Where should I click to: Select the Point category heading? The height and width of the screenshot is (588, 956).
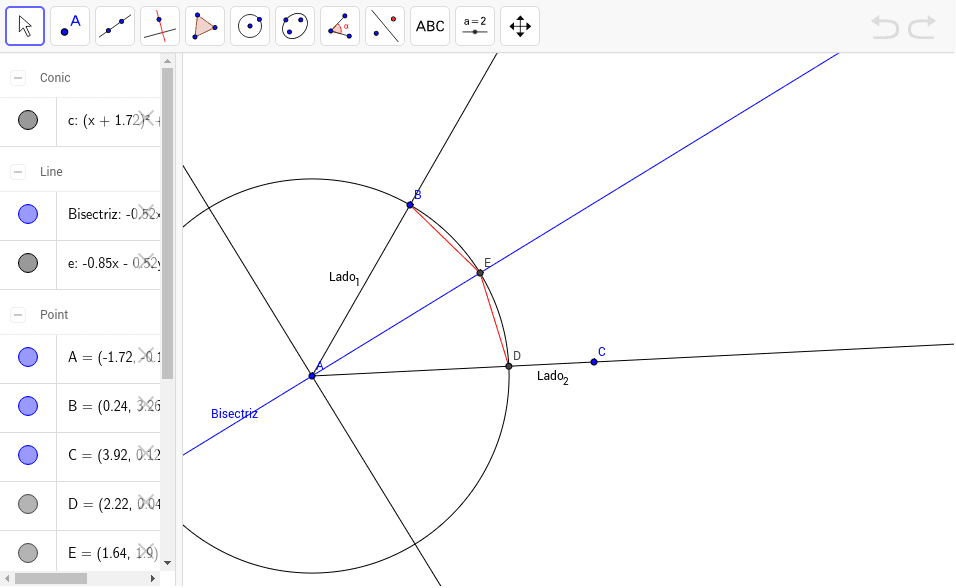click(54, 314)
